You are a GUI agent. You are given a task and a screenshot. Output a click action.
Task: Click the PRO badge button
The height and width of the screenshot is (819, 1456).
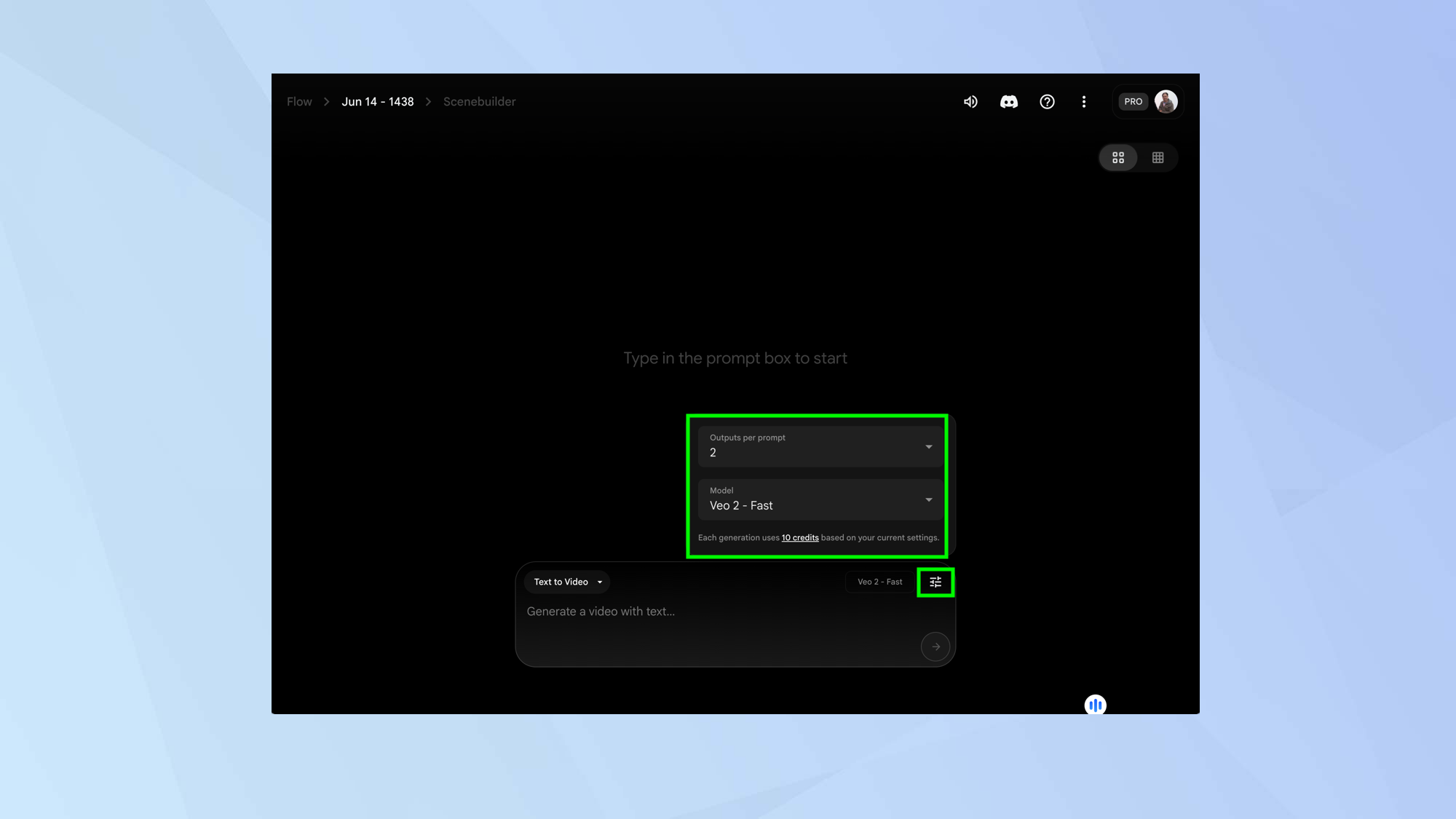(1133, 102)
